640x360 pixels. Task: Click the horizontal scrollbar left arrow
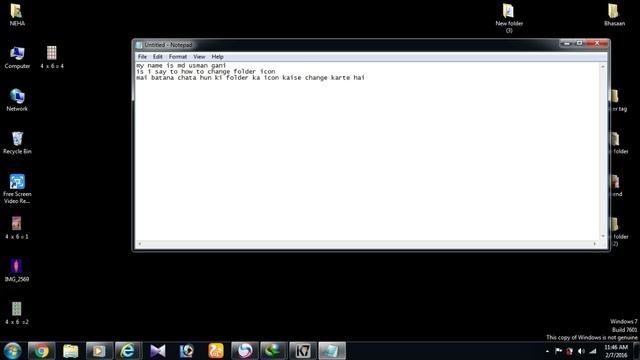tap(140, 244)
